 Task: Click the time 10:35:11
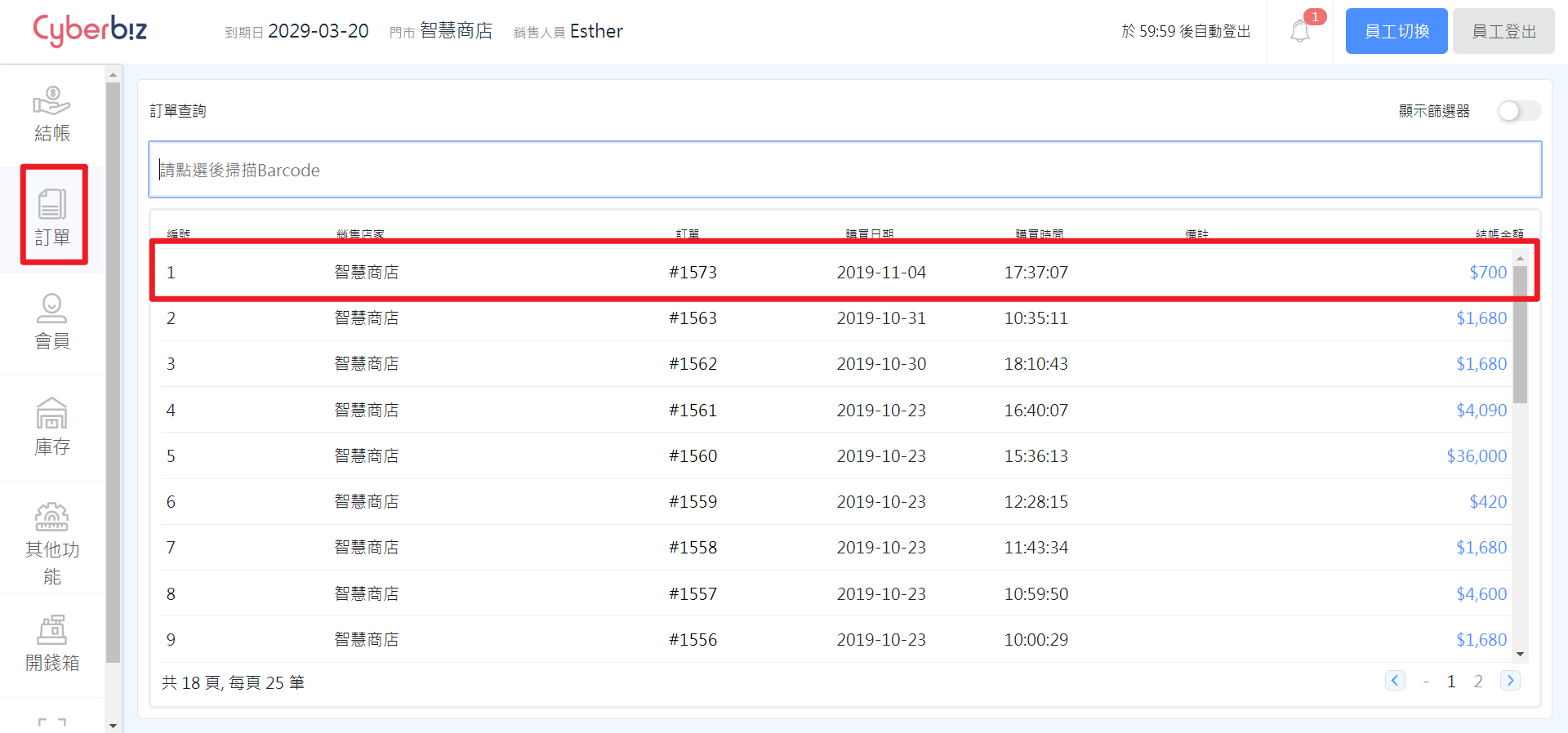tap(1036, 318)
